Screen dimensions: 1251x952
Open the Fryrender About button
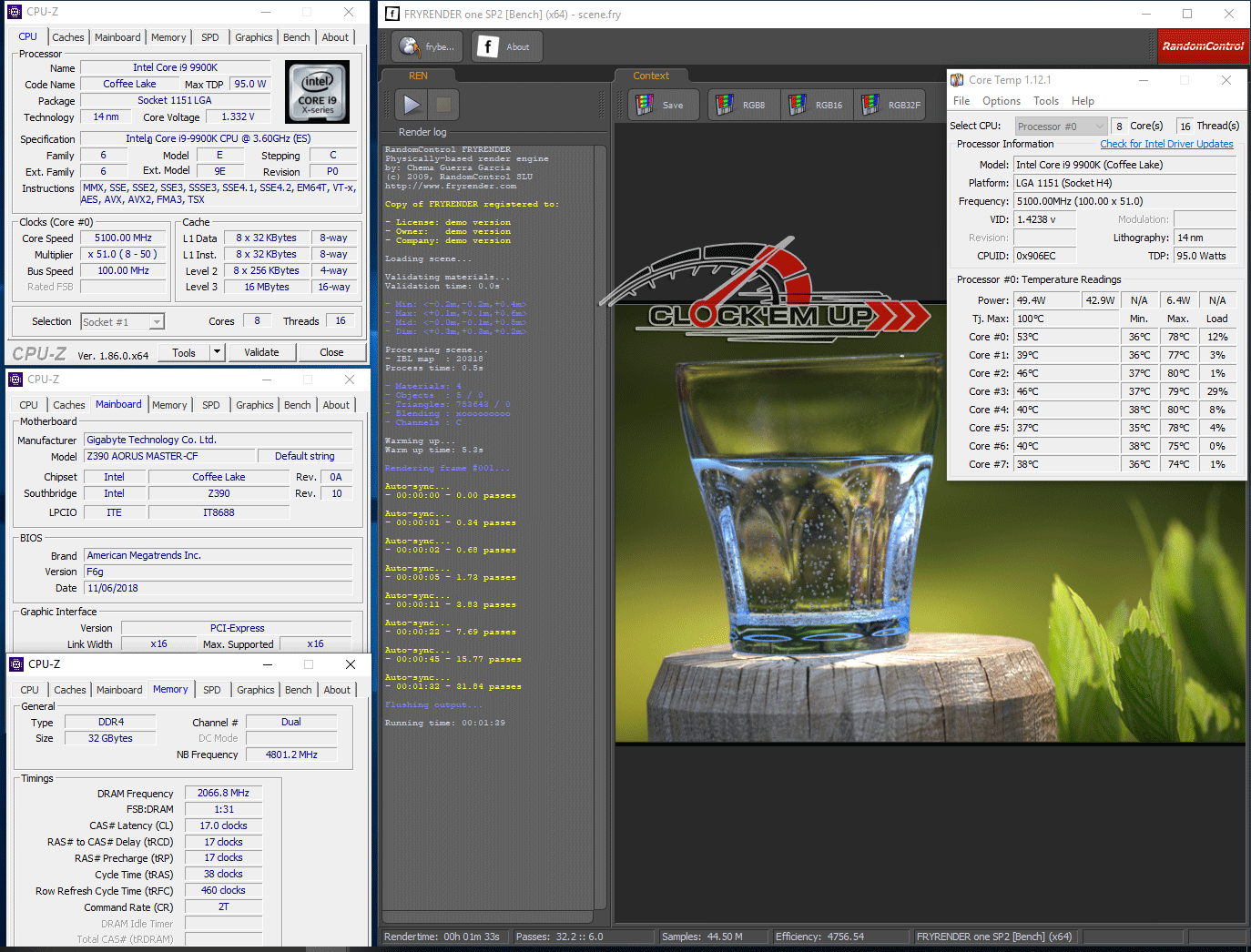click(506, 47)
